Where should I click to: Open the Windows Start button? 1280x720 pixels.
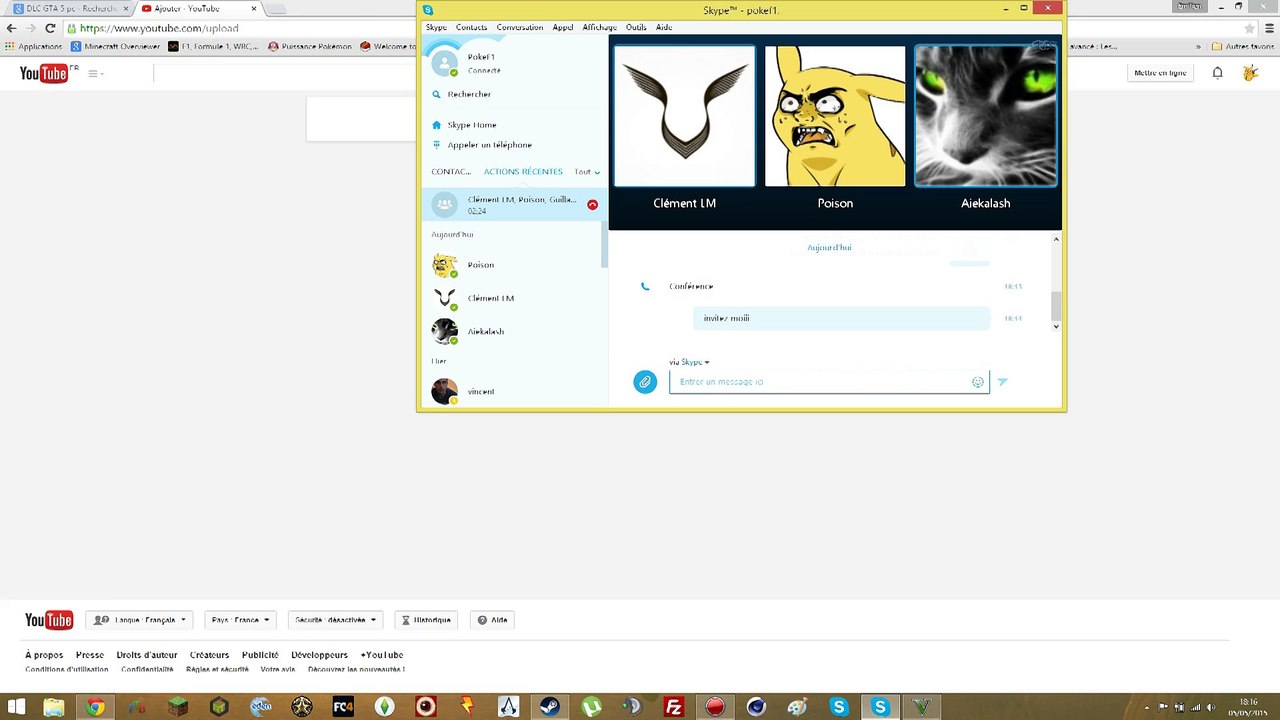[16, 707]
